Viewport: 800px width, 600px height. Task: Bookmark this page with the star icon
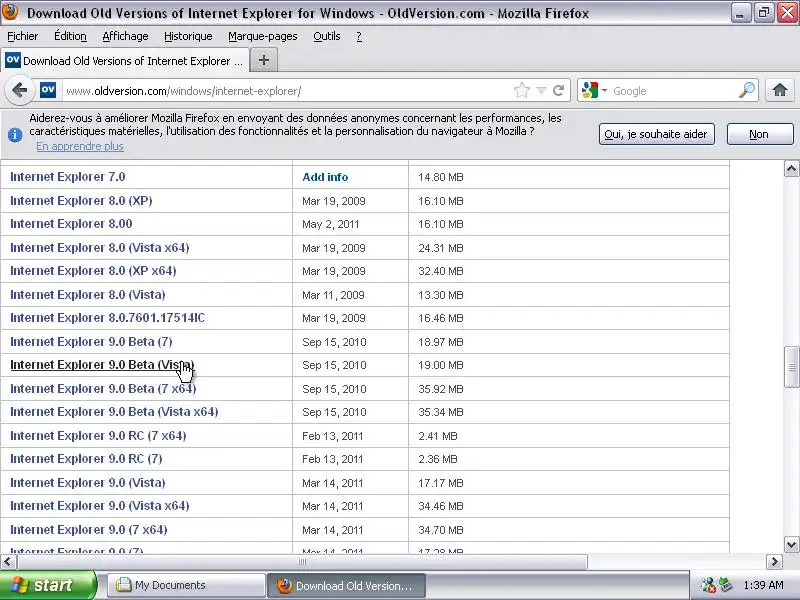click(x=521, y=91)
